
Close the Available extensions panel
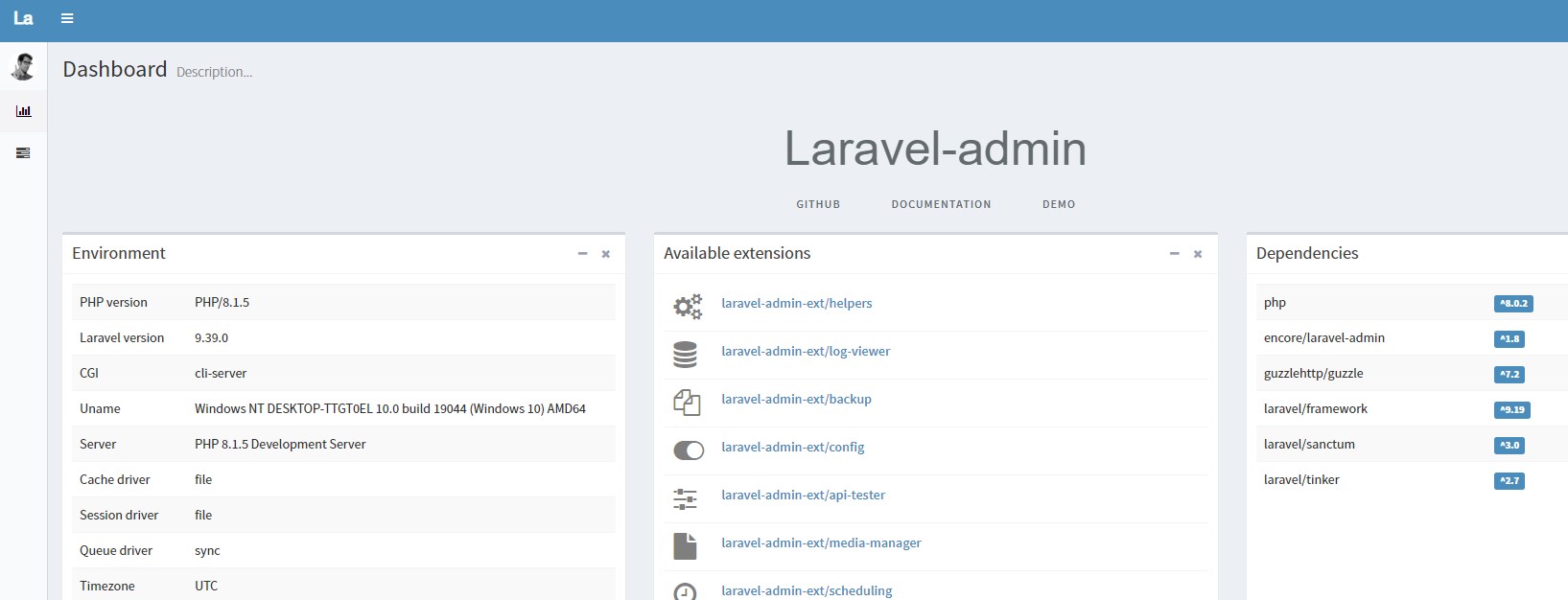click(x=1198, y=254)
